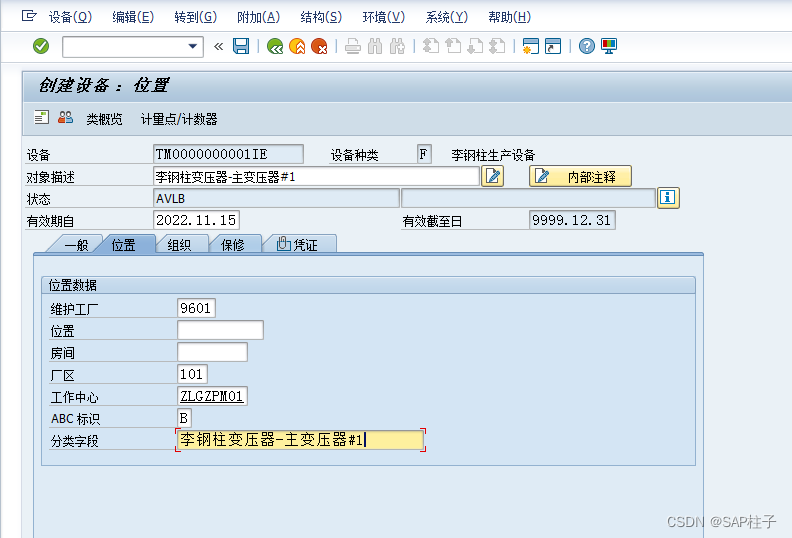Click the 设备 number field TM0000000001IE

coord(228,154)
